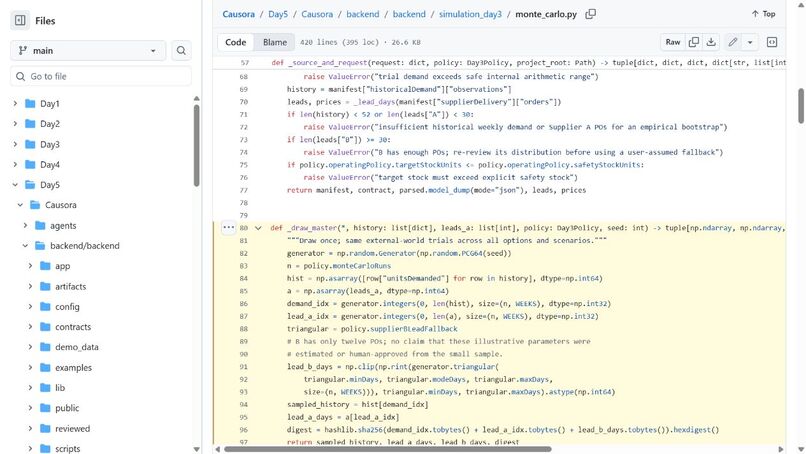
Task: Select the Day1 folder icon
Action: point(30,103)
